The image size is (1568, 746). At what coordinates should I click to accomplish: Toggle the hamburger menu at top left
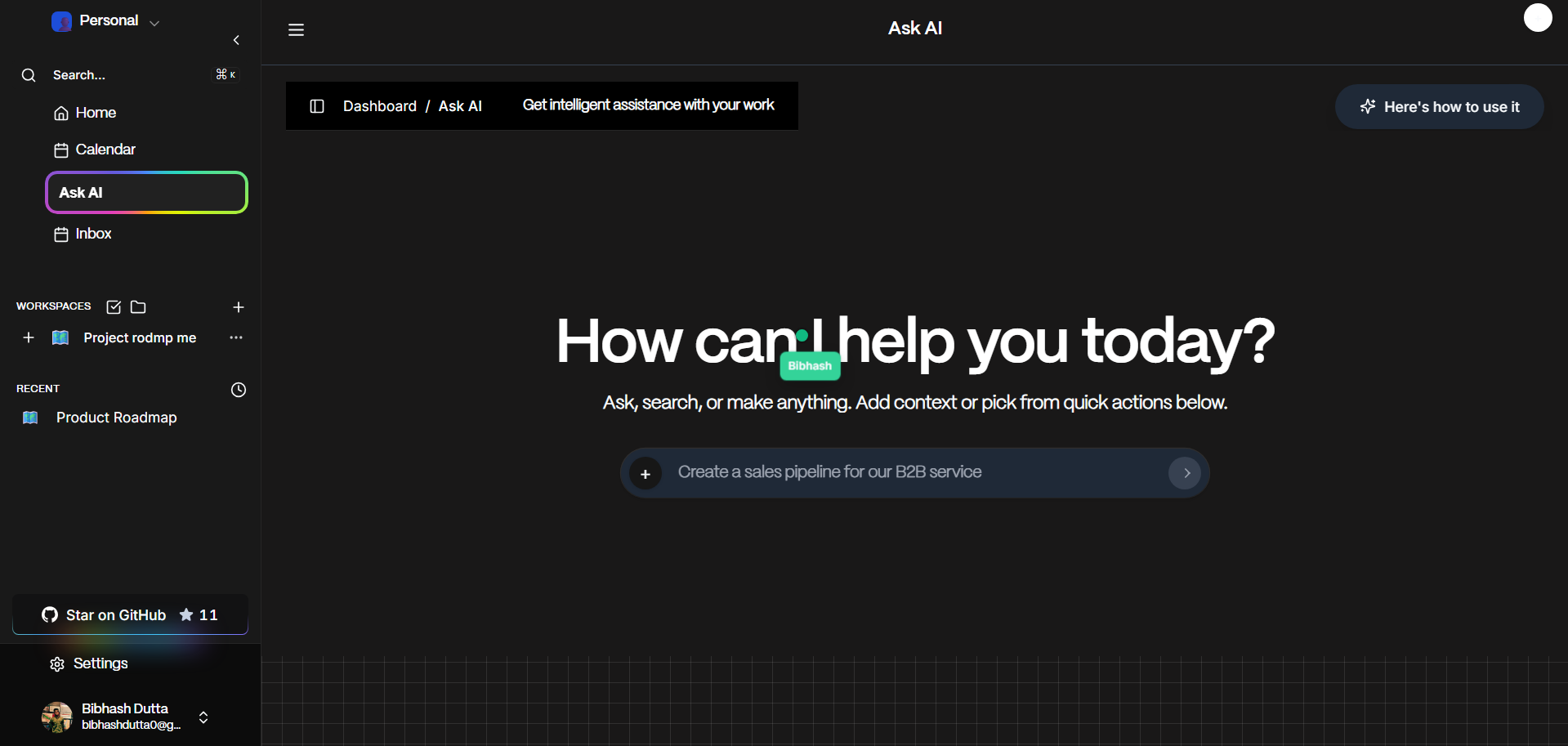[296, 29]
